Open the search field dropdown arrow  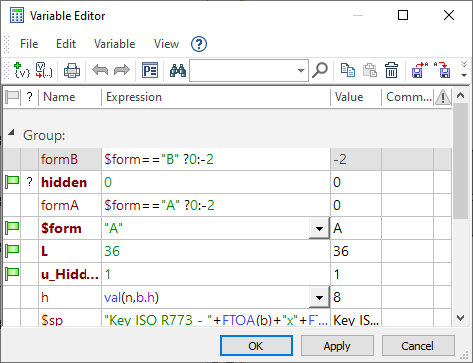pos(301,70)
